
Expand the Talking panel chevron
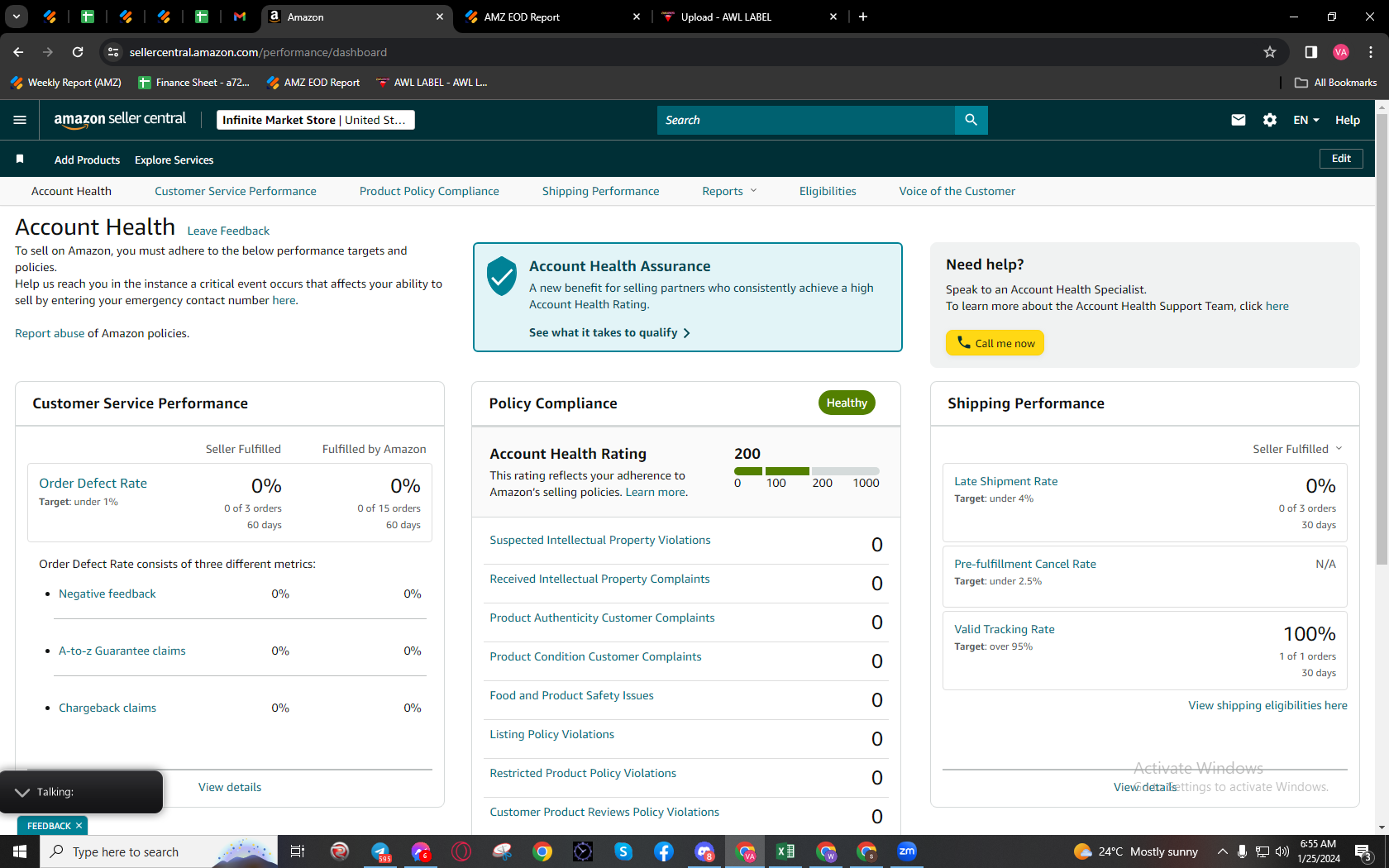pos(22,792)
